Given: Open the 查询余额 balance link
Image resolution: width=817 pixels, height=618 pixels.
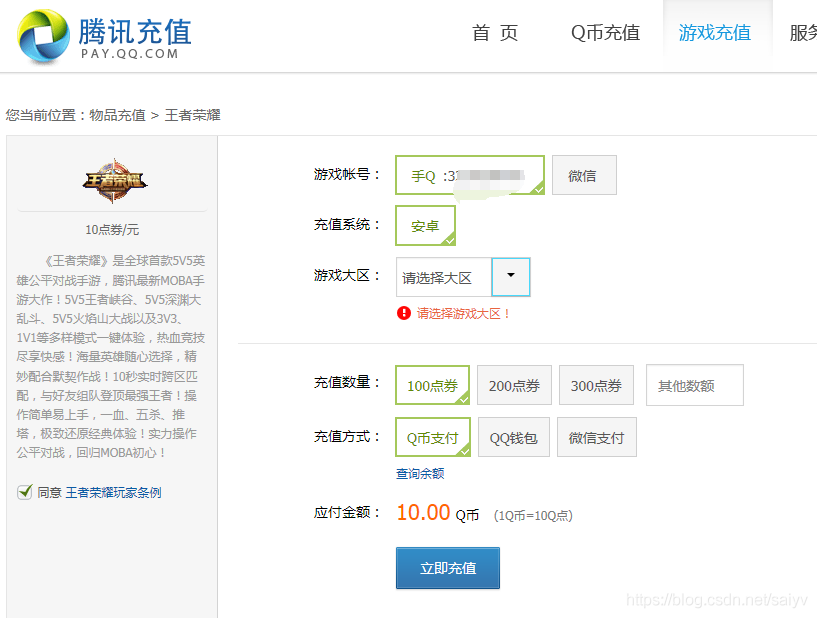Looking at the screenshot, I should coord(420,473).
